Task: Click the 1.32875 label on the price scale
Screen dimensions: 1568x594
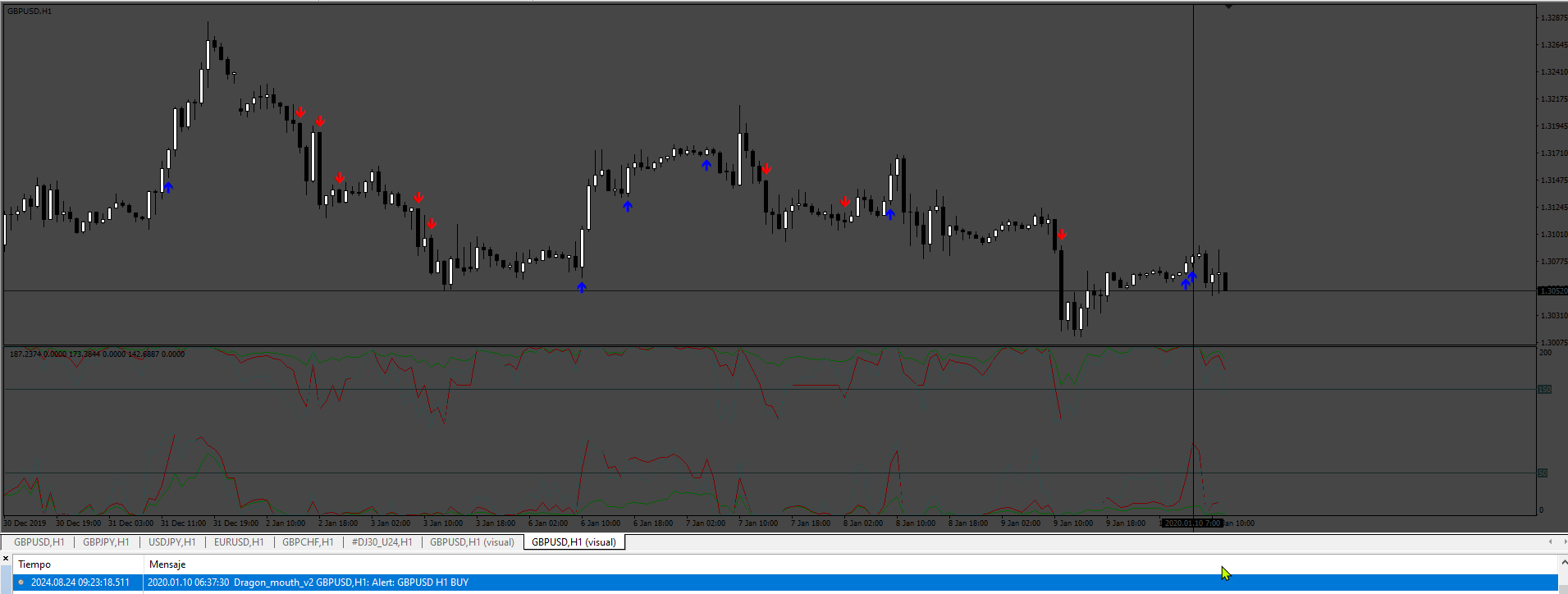Action: 1553,18
